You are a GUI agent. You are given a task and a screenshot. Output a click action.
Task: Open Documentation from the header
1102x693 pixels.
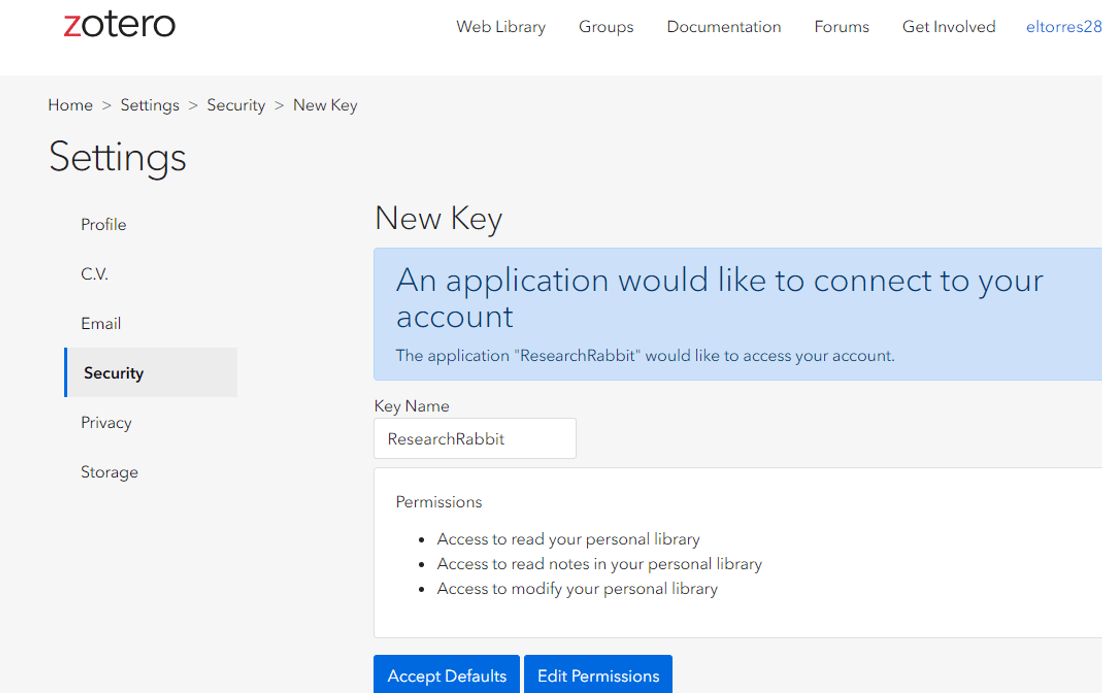[x=723, y=27]
